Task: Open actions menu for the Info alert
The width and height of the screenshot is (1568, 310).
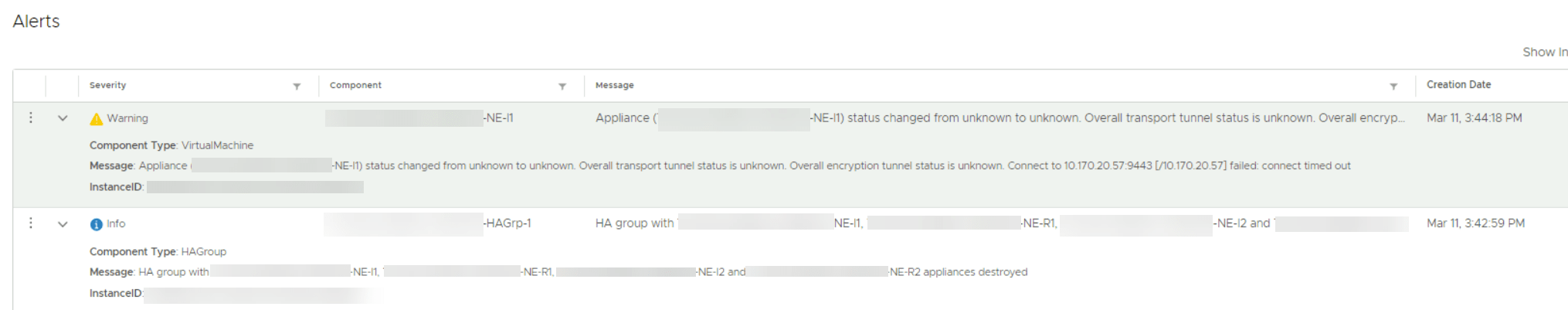Action: click(31, 223)
